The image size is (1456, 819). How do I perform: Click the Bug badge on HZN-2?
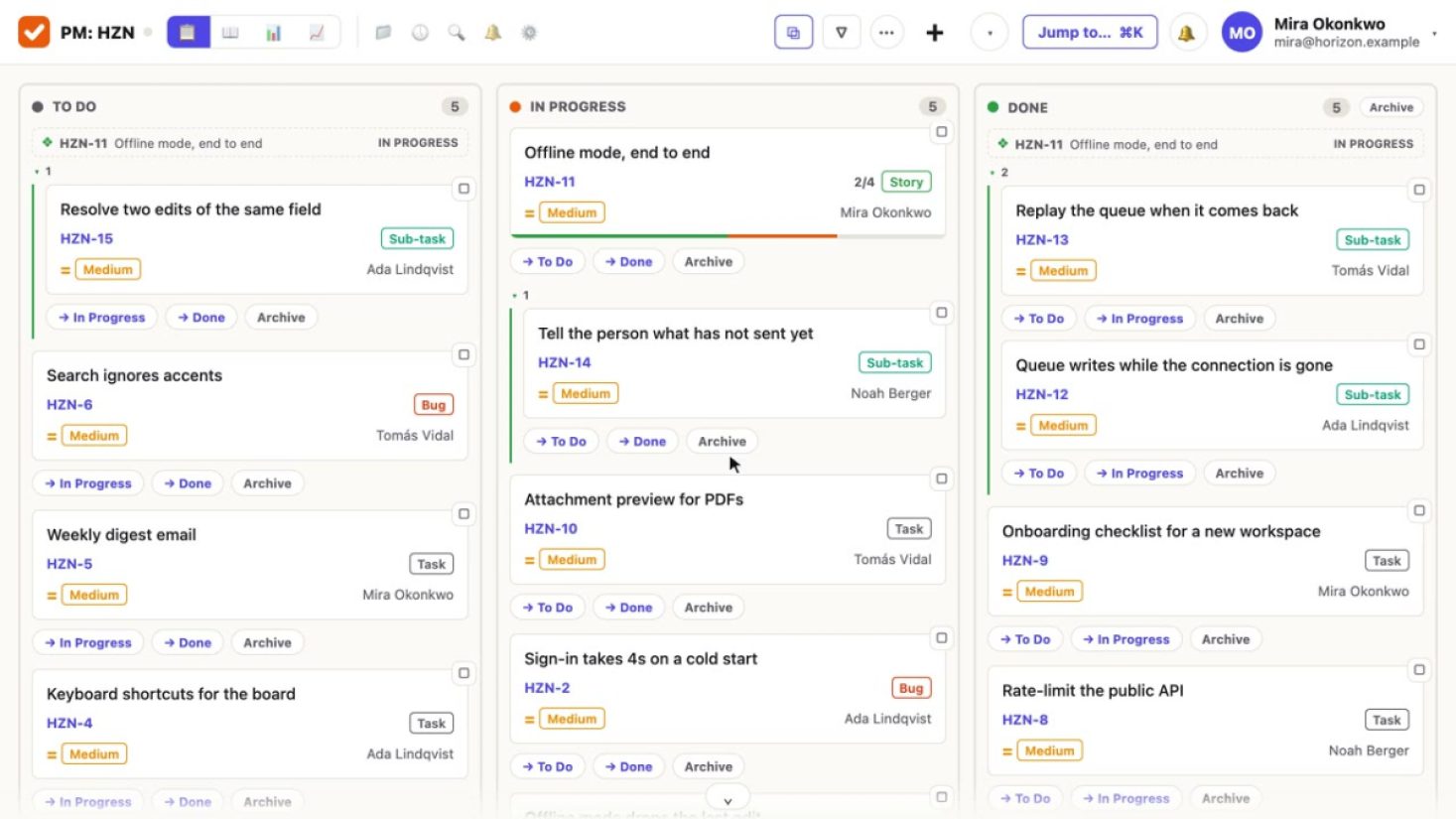pos(911,688)
